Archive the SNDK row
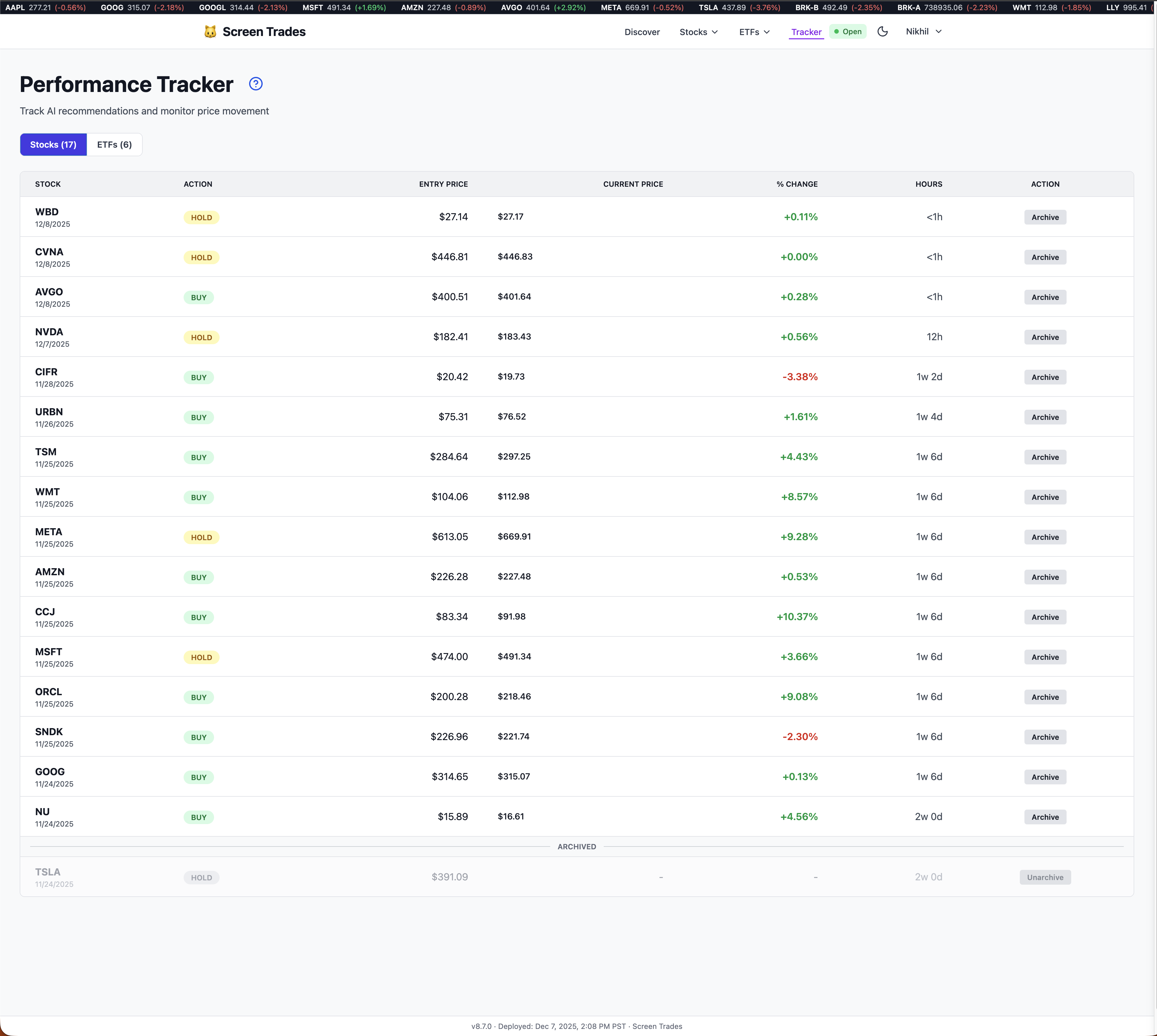Image resolution: width=1157 pixels, height=1036 pixels. pos(1045,737)
